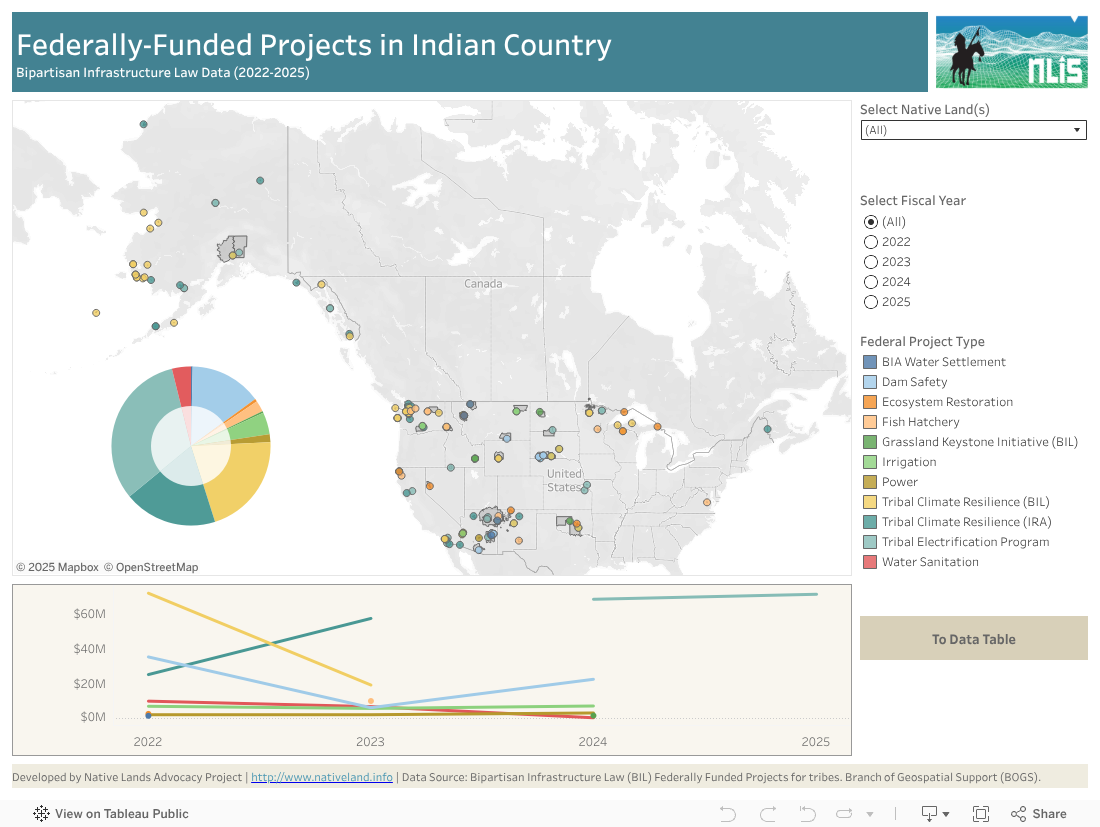The image size is (1100, 827).
Task: Open the nativeland.info link
Action: click(321, 777)
